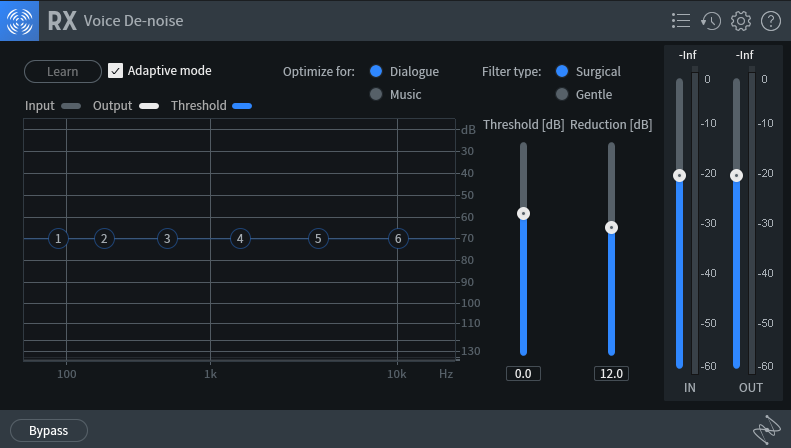Click the Threshold legend blue swatch

242,106
